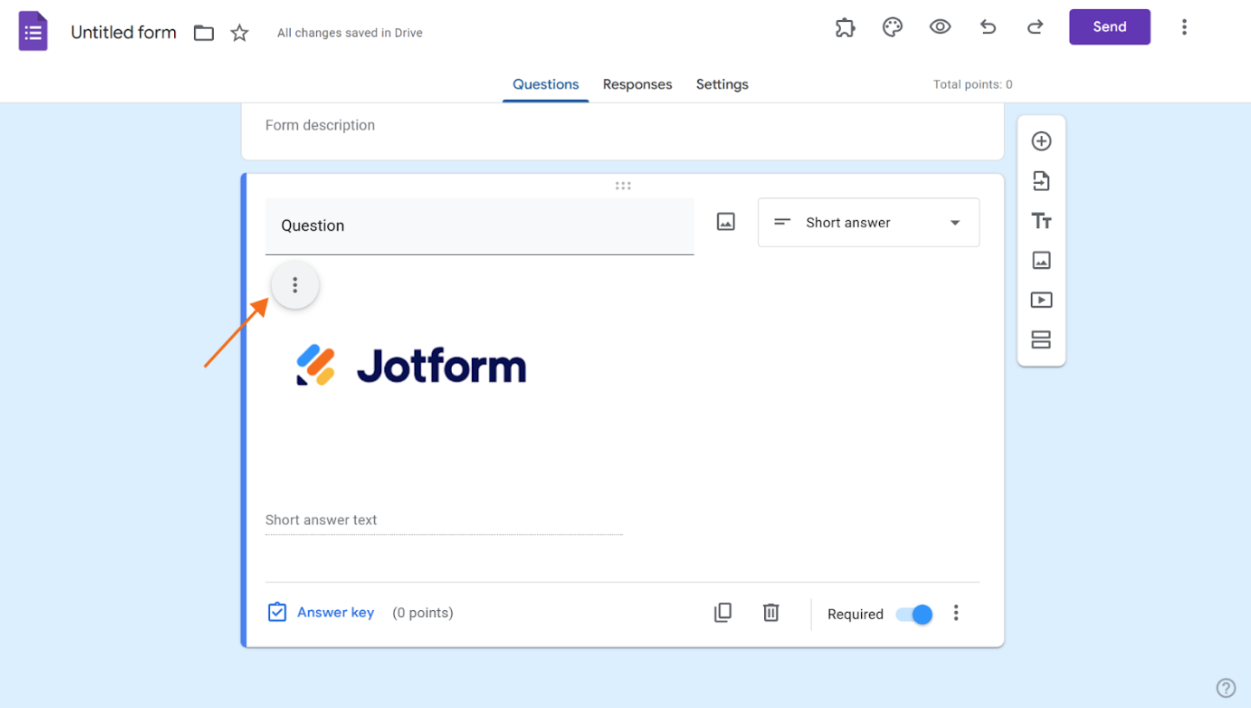Click the Total points: 0 label
This screenshot has width=1251, height=708.
coord(972,85)
